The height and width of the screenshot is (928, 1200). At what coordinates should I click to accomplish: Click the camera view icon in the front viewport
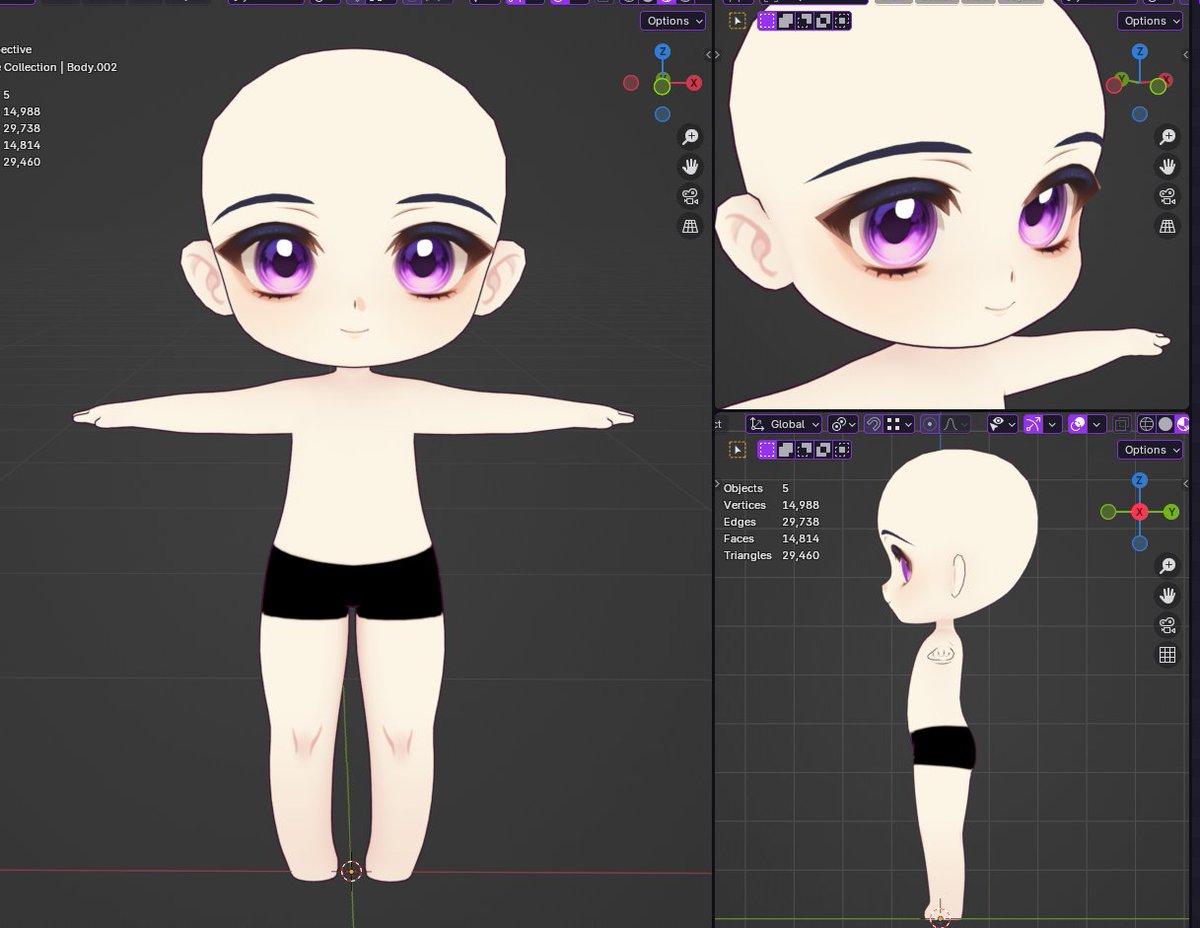tap(690, 196)
